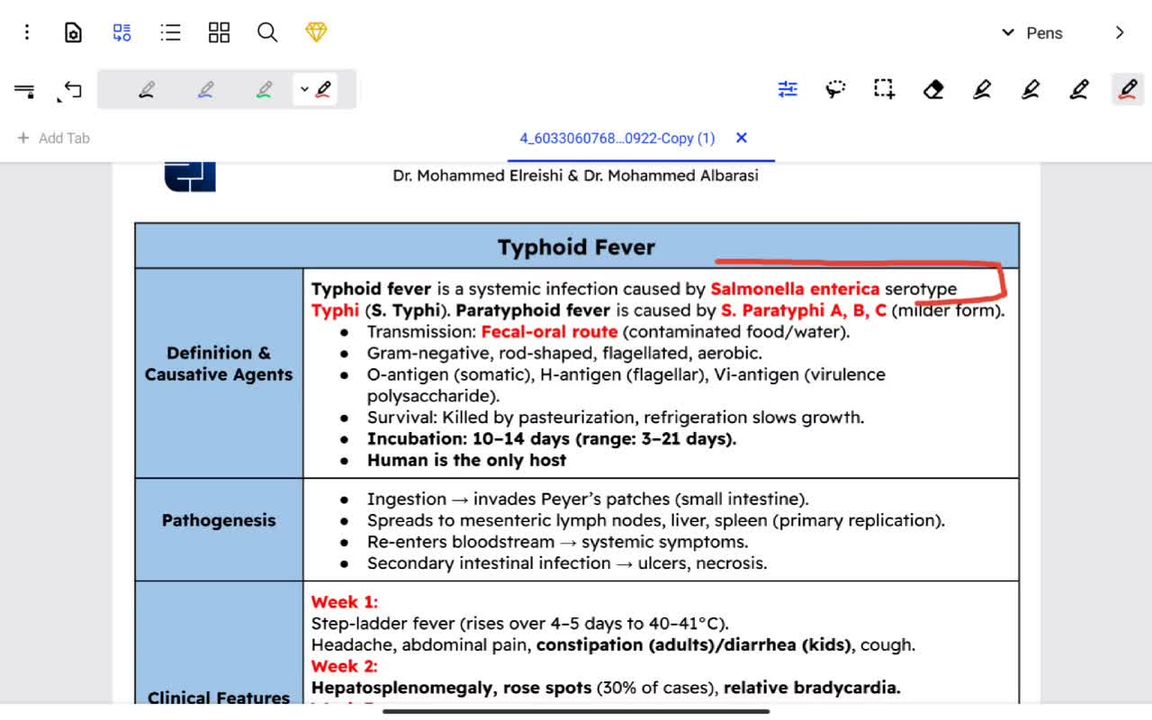Select the blue pen preset

(205, 90)
